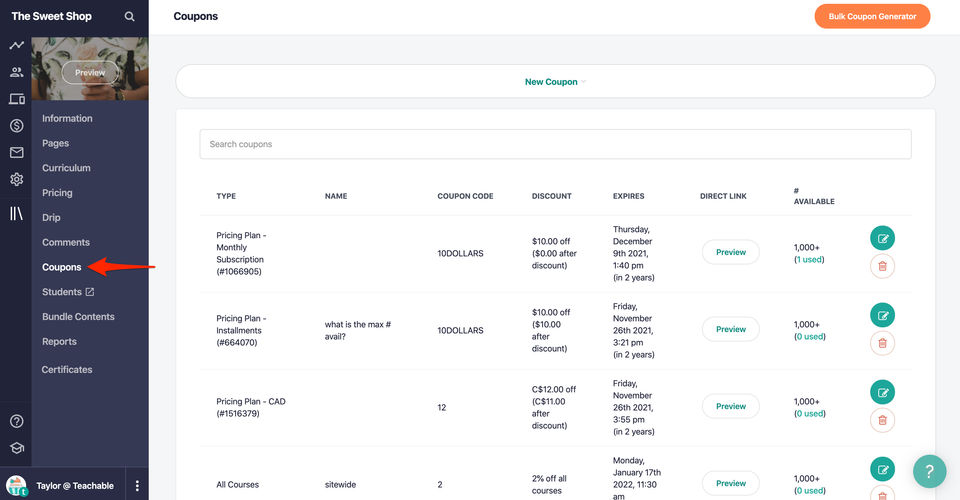Screen dimensions: 960x500
Task: Click the Bulk Coupon Generator button
Action: click(x=872, y=16)
